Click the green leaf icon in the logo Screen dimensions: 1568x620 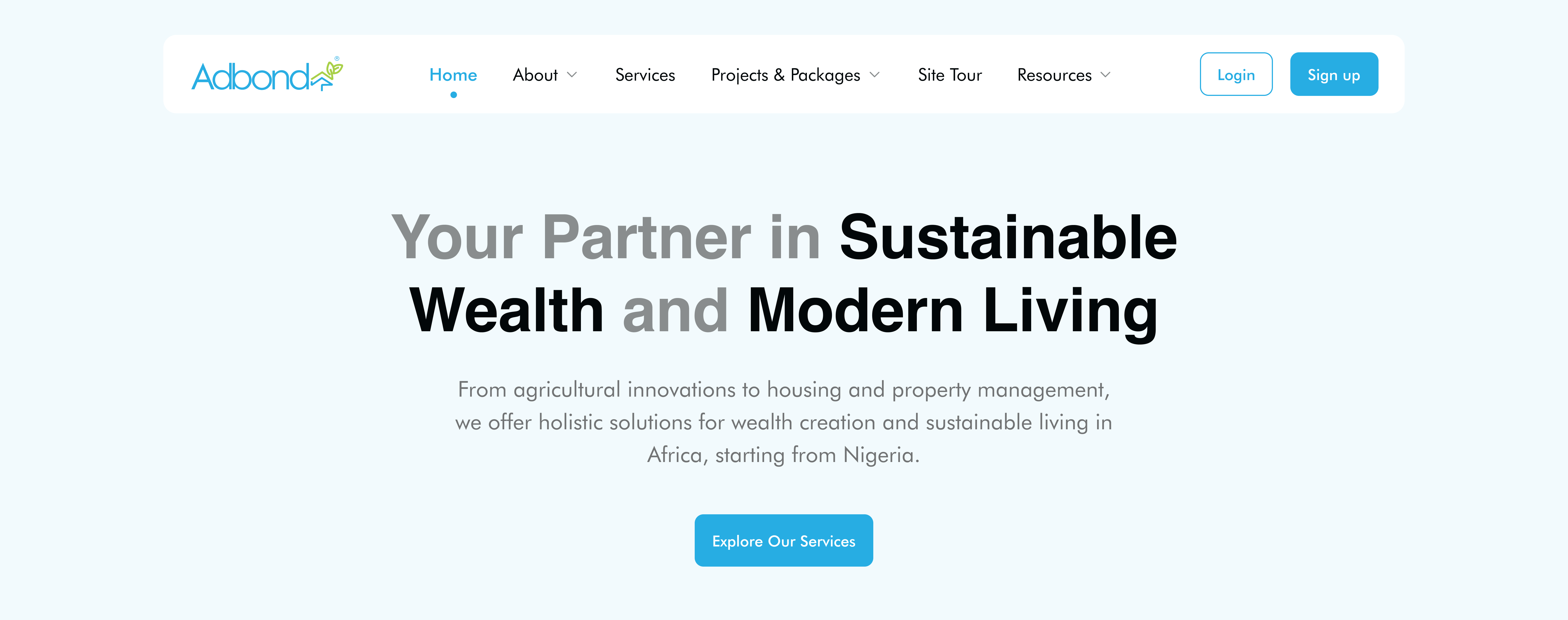[x=333, y=69]
